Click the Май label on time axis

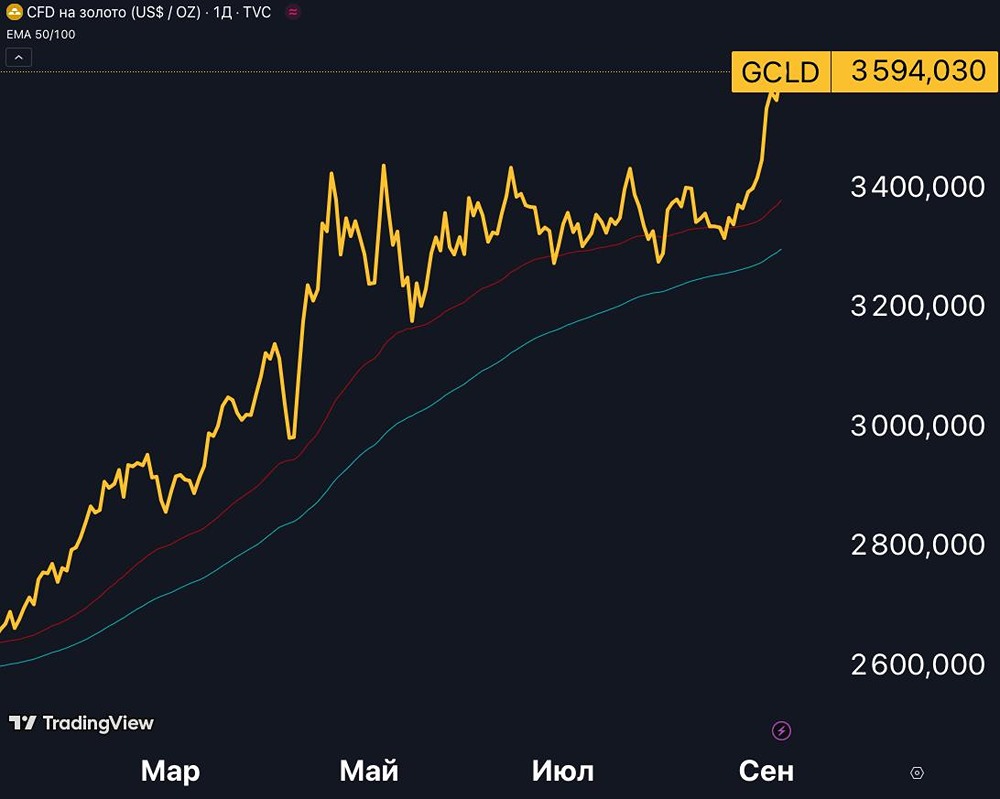[369, 771]
